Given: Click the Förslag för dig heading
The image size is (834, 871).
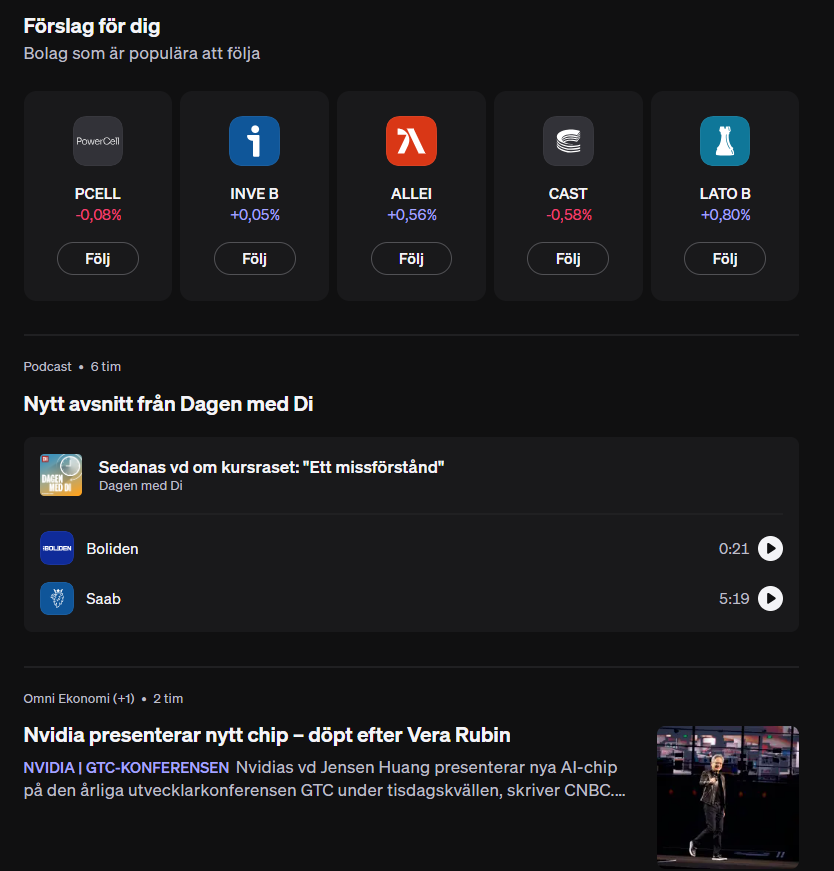Looking at the screenshot, I should (92, 26).
